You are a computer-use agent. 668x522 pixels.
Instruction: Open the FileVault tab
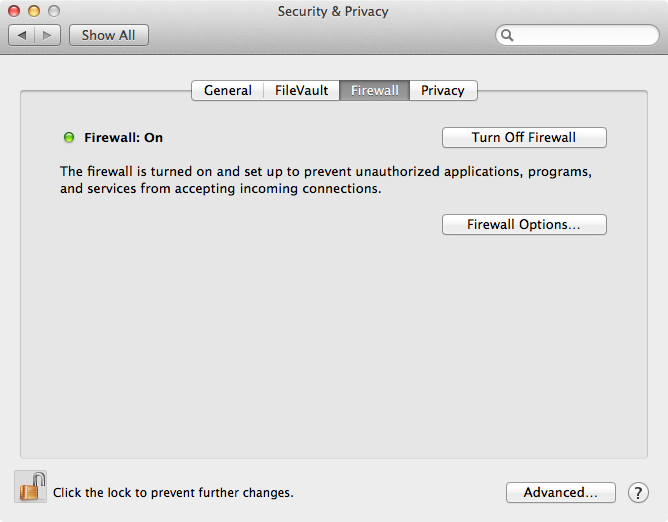point(302,90)
